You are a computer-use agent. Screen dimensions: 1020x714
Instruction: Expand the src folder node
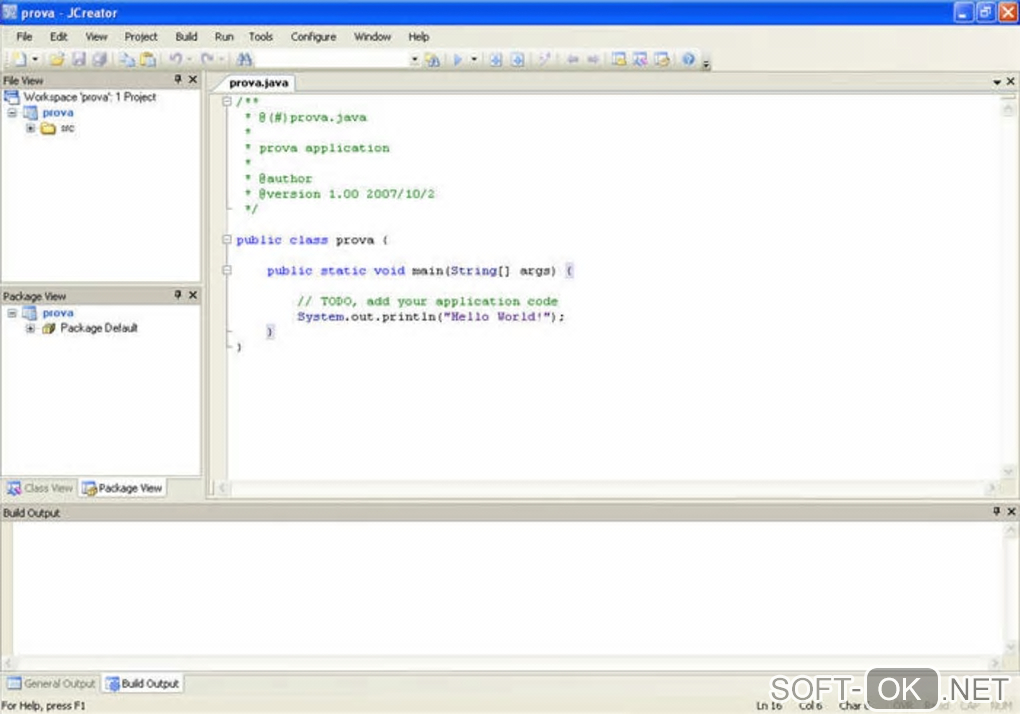(x=30, y=128)
